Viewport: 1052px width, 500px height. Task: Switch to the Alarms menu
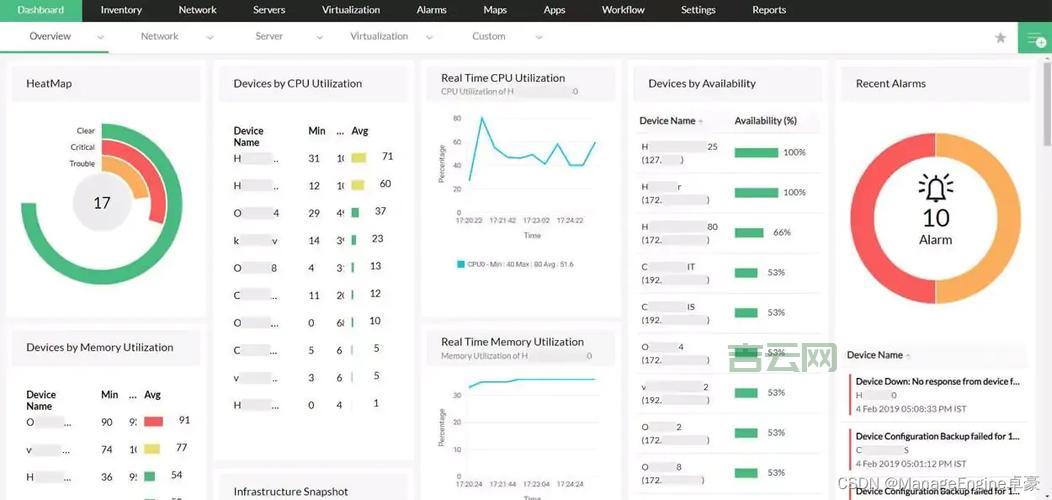coord(431,10)
